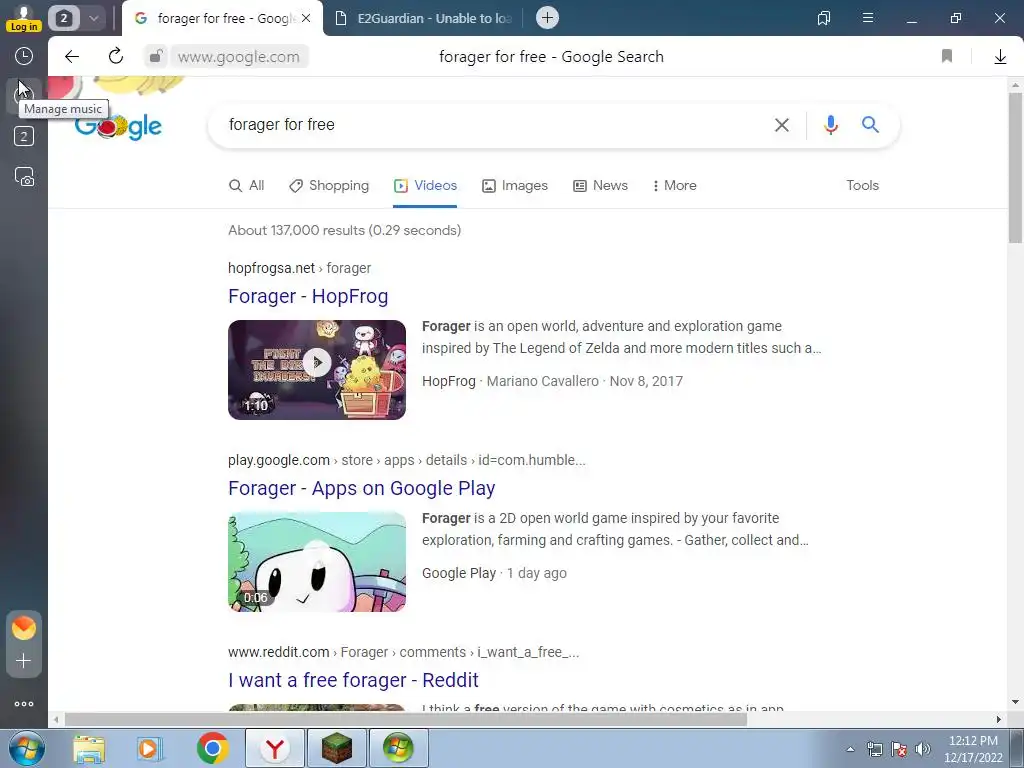Image resolution: width=1024 pixels, height=768 pixels.
Task: Select the Videos results tab
Action: [425, 185]
